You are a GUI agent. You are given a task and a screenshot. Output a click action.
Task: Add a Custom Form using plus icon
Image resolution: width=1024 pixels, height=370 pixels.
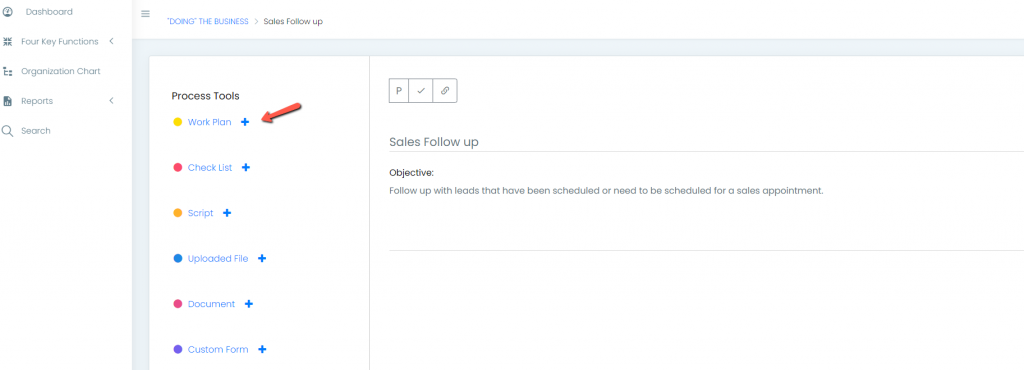click(x=262, y=349)
